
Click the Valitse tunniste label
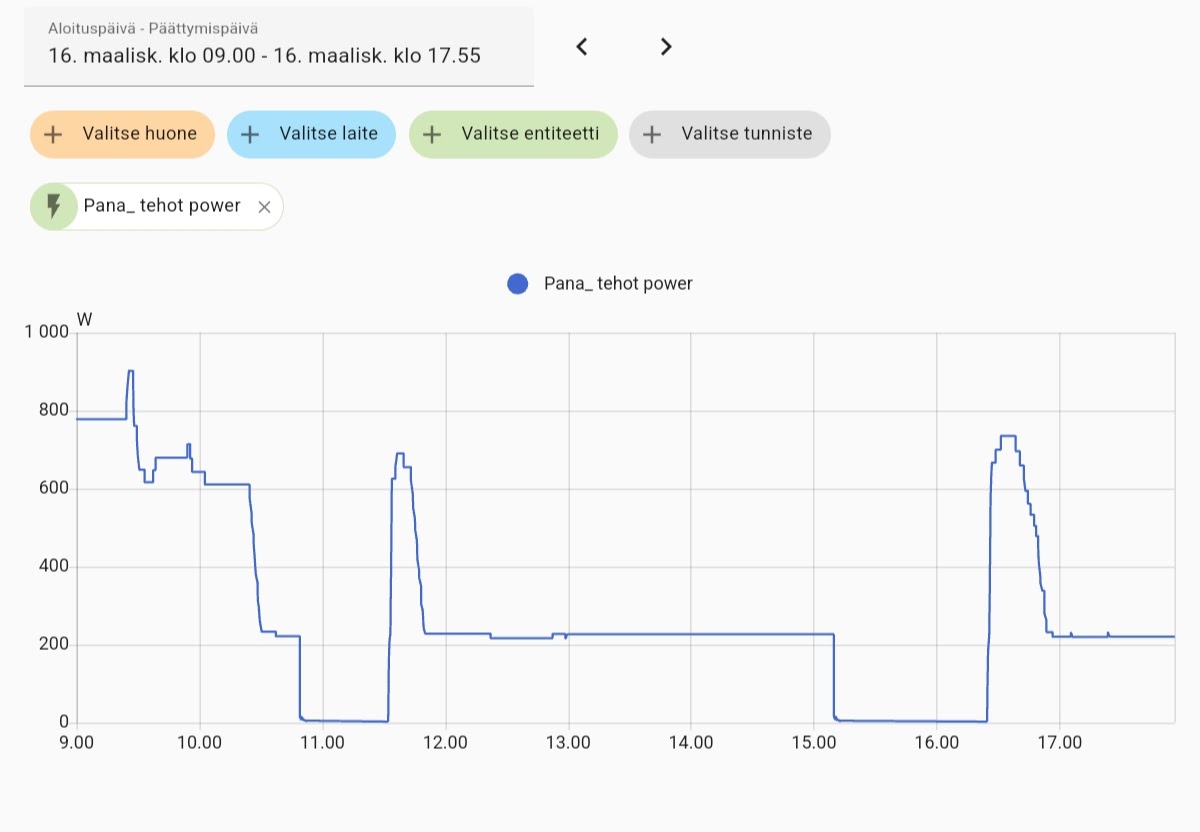746,134
